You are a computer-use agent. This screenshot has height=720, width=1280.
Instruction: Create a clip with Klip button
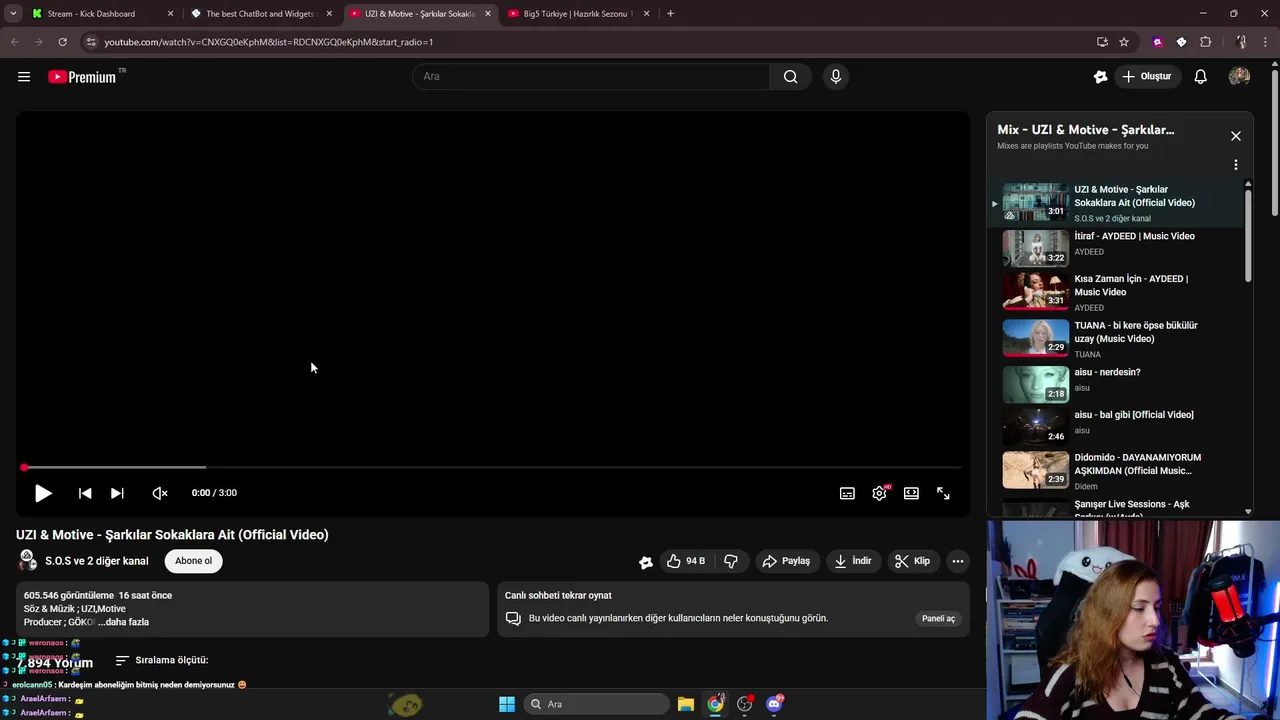[x=912, y=561]
